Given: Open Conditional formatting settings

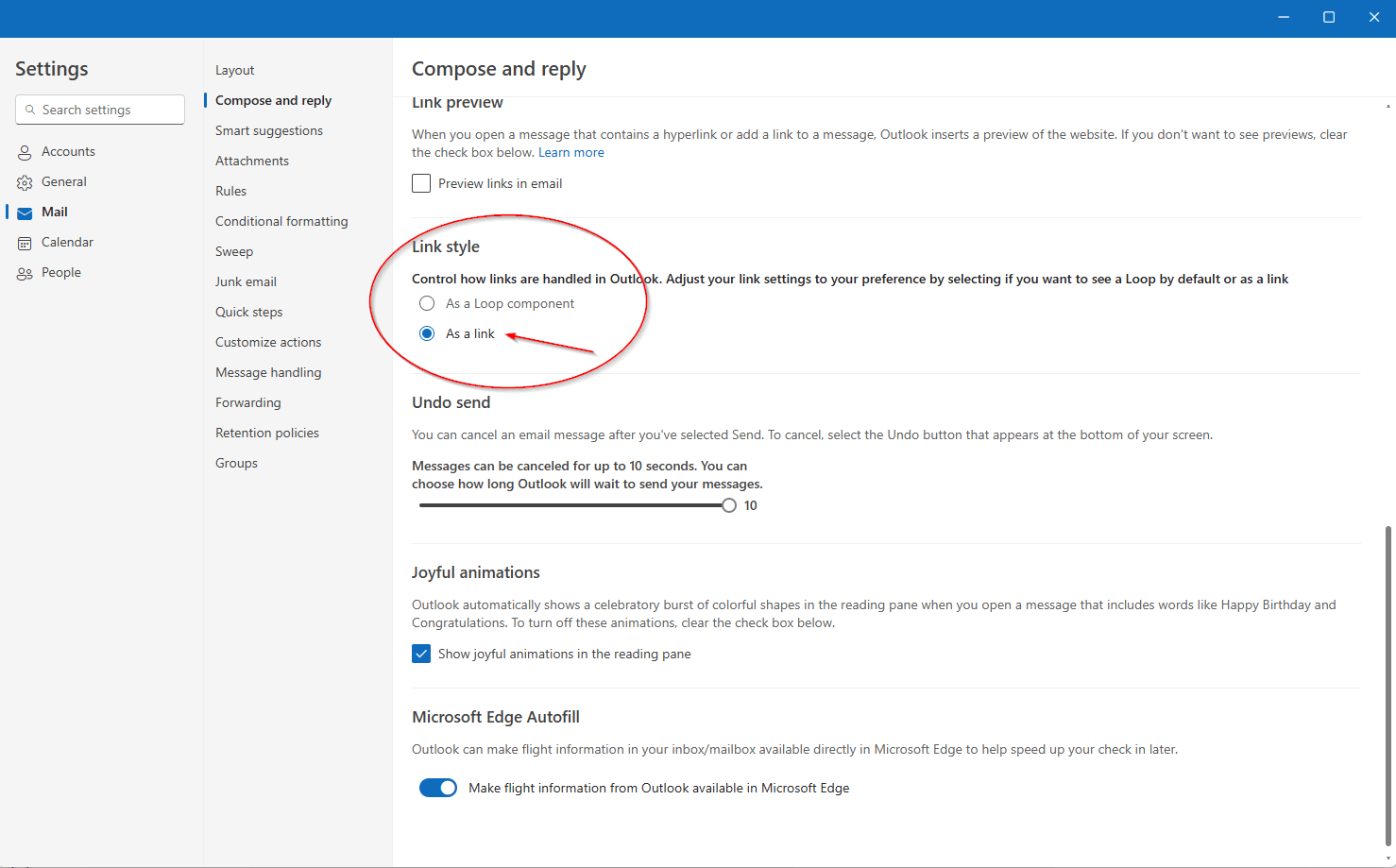Looking at the screenshot, I should 281,221.
